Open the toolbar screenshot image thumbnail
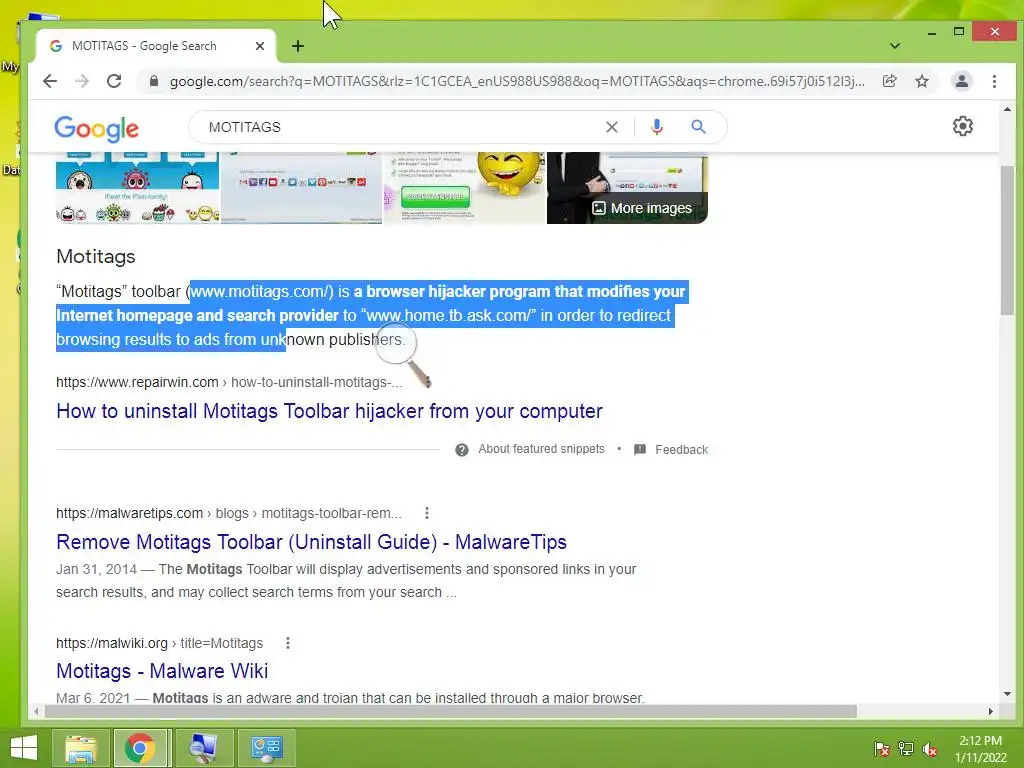The height and width of the screenshot is (768, 1024). (302, 188)
